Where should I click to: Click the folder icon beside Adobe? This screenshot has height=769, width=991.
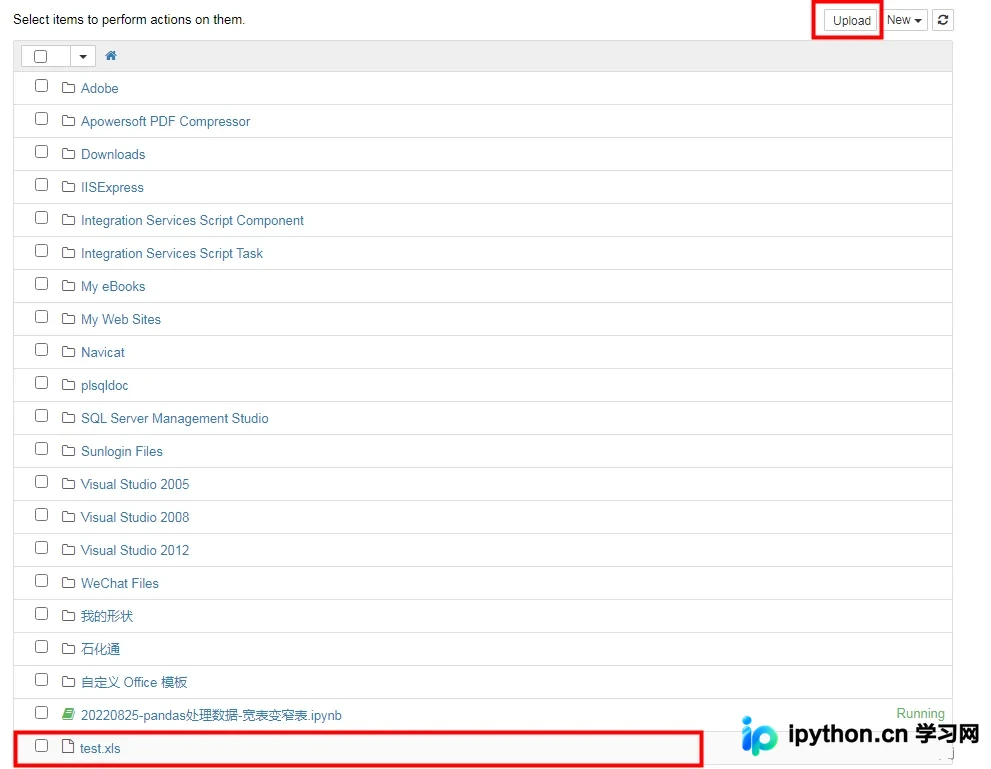pyautogui.click(x=68, y=88)
